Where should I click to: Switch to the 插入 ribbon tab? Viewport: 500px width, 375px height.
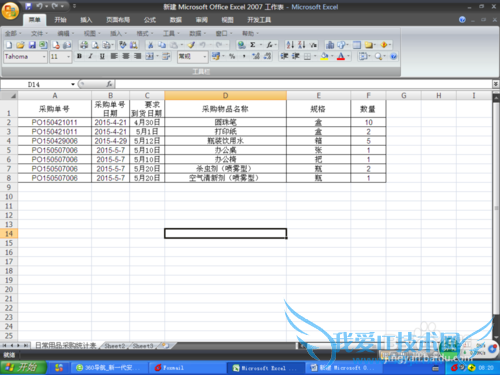[86, 20]
